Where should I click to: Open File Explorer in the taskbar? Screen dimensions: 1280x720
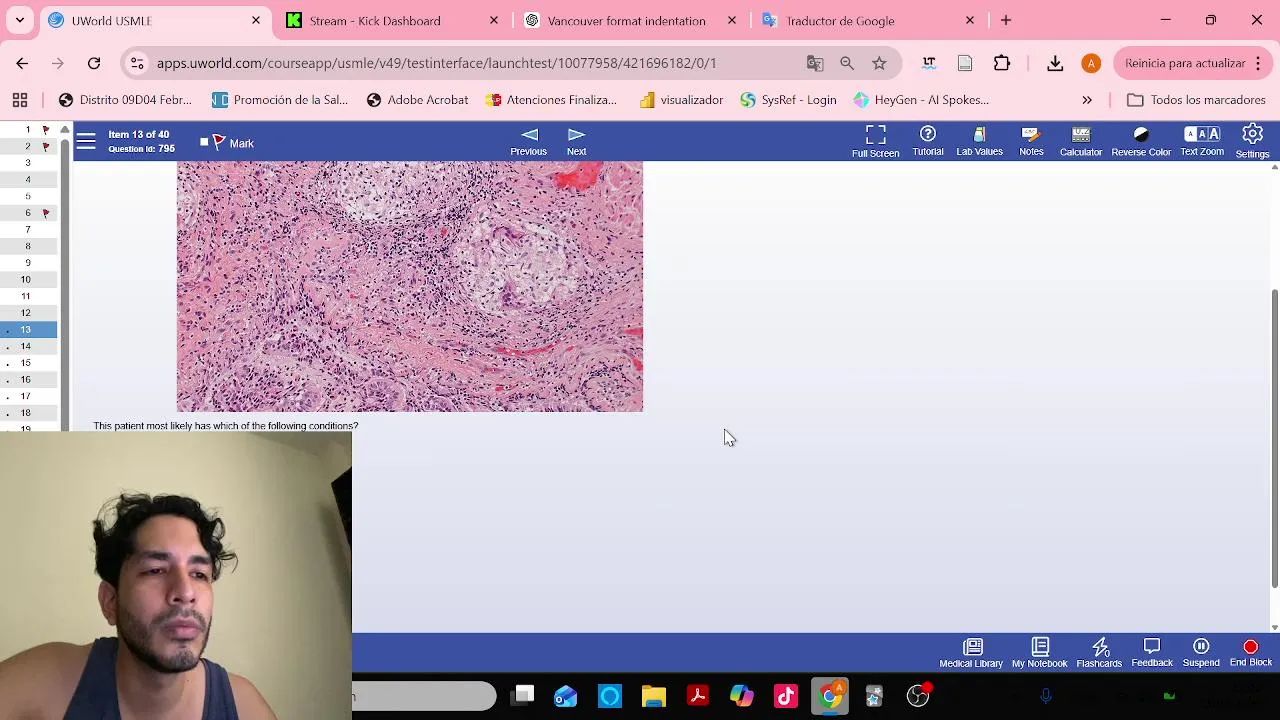click(654, 696)
